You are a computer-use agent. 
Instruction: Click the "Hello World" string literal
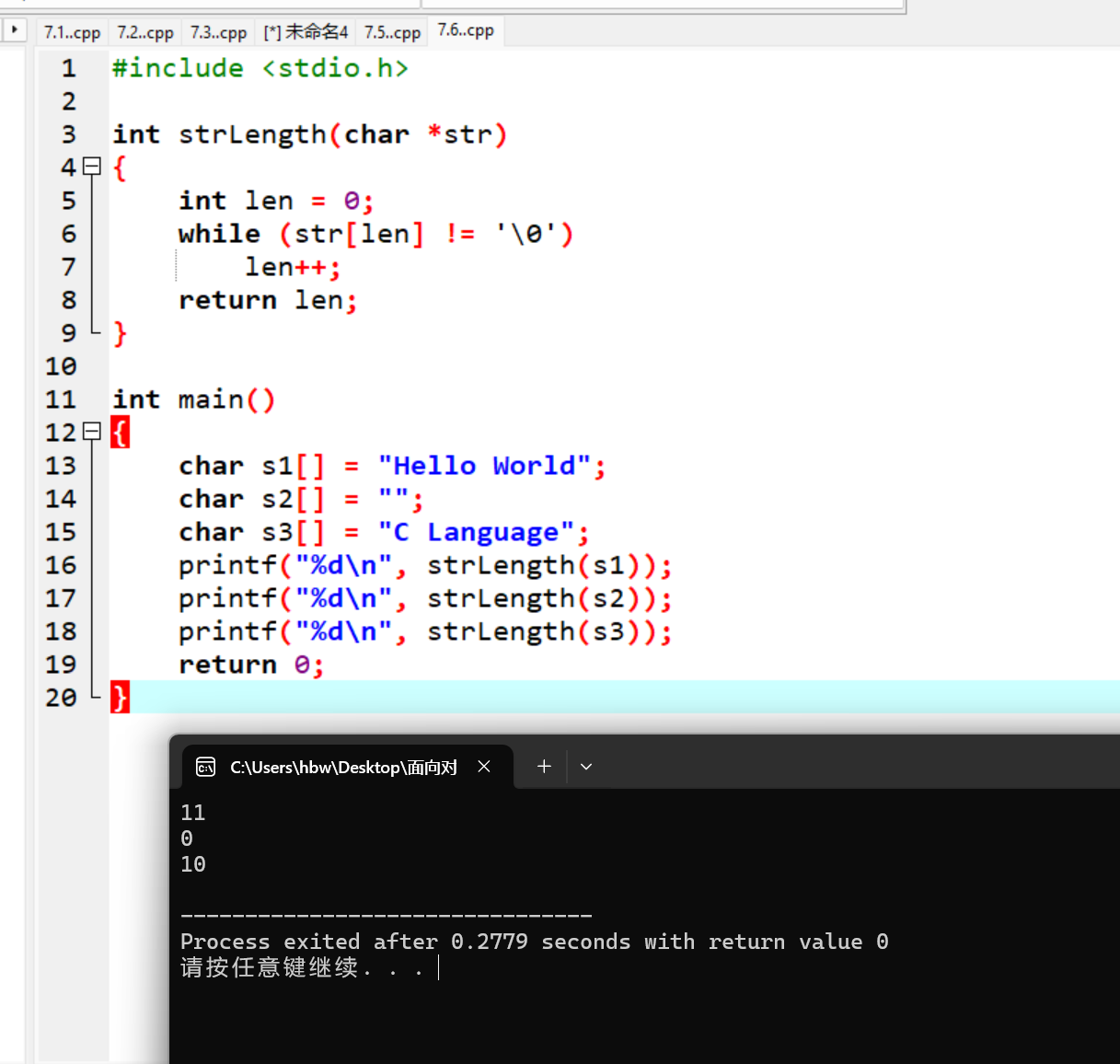pos(484,466)
